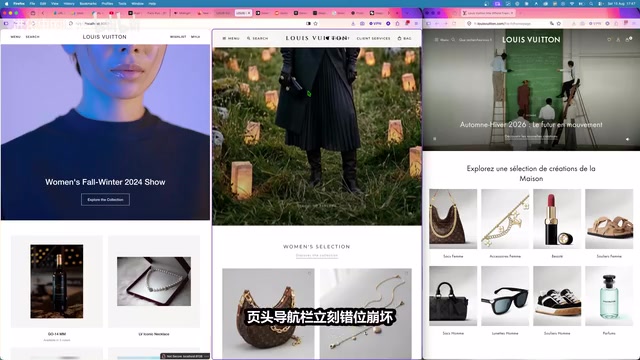Screen dimensions: 640x360
Task: Go back in the right browser window
Action: pyautogui.click(x=437, y=24)
